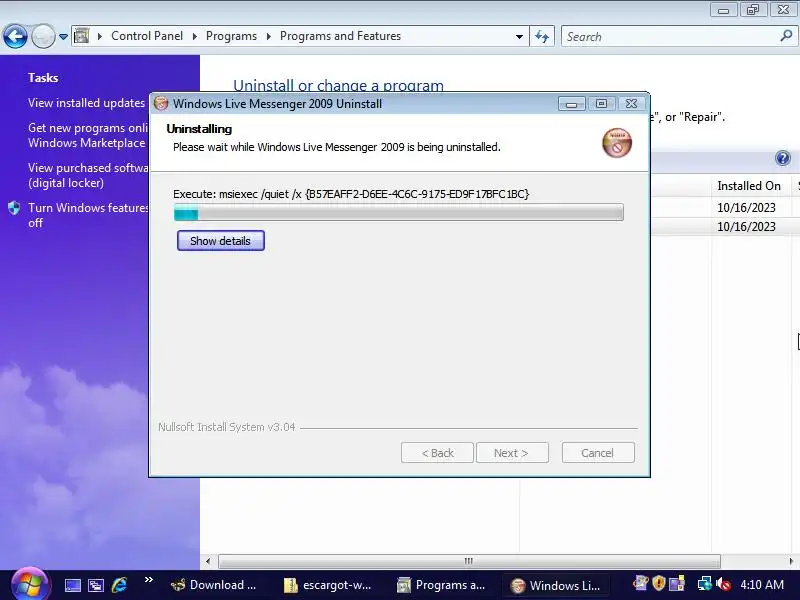Click the security shield tray icon
This screenshot has width=800, height=600.
click(x=659, y=583)
